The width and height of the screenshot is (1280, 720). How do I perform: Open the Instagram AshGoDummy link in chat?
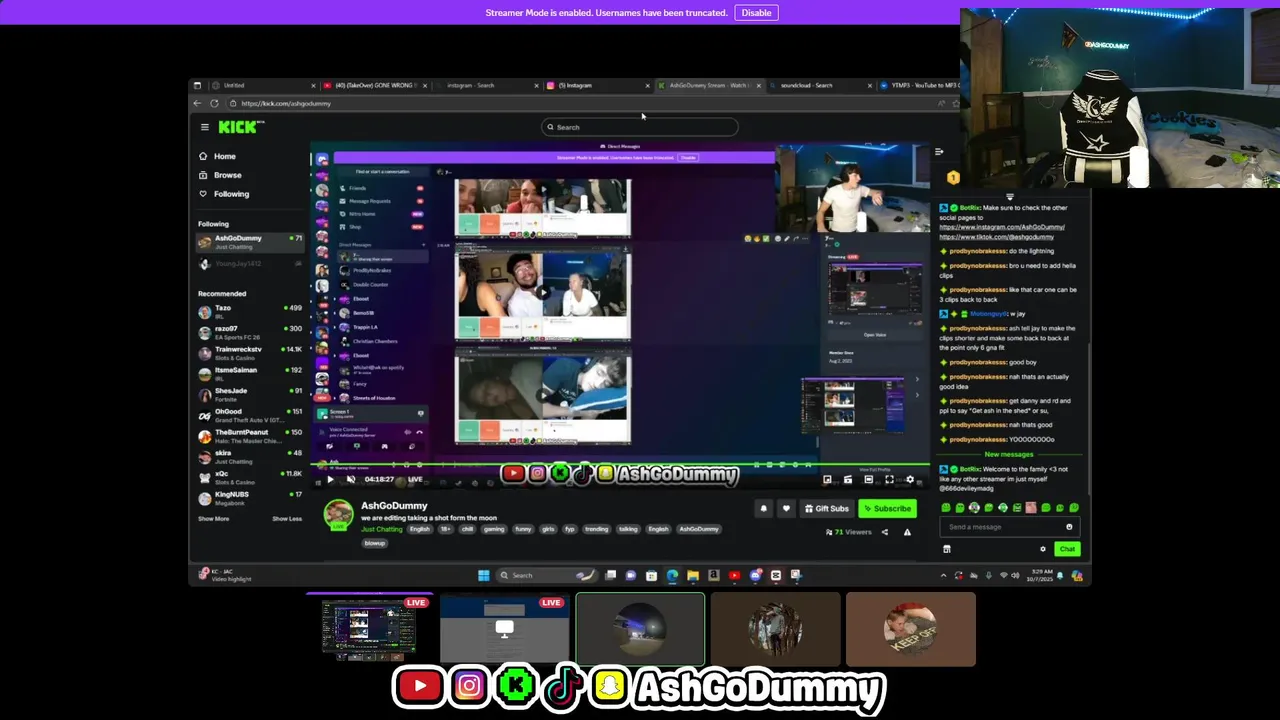(x=1002, y=227)
